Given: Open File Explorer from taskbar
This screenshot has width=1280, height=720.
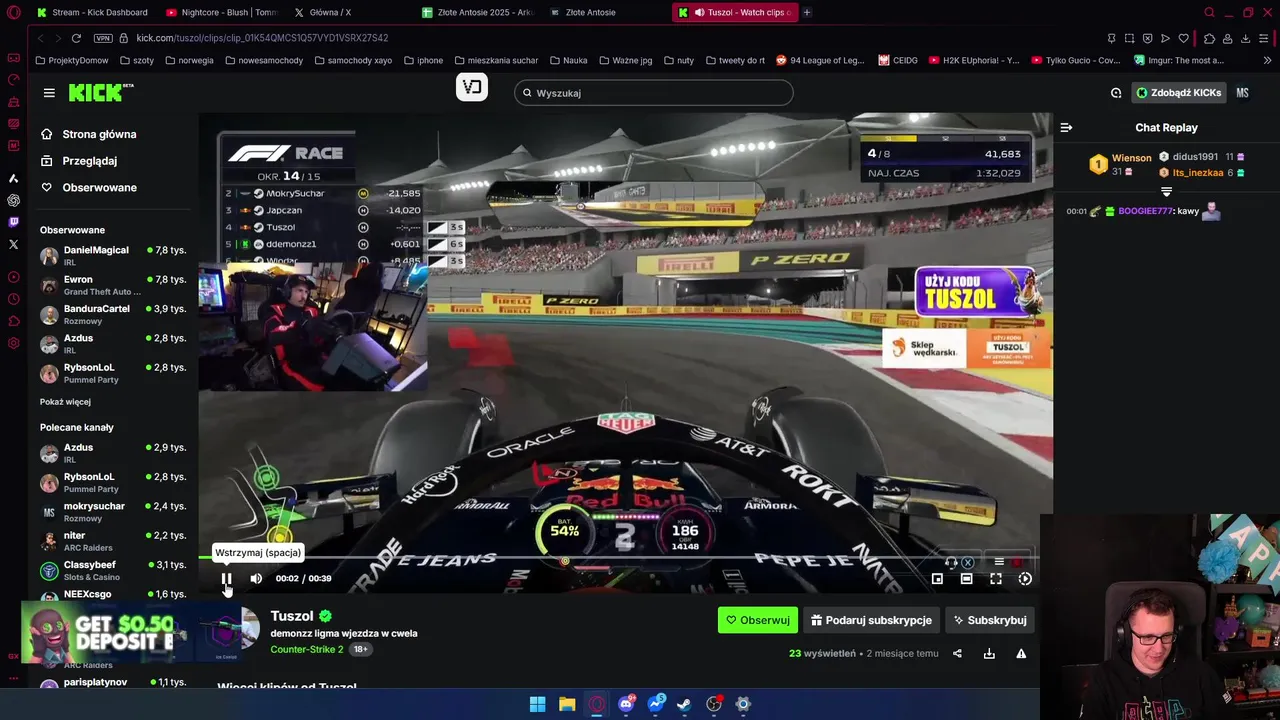Looking at the screenshot, I should [x=567, y=704].
